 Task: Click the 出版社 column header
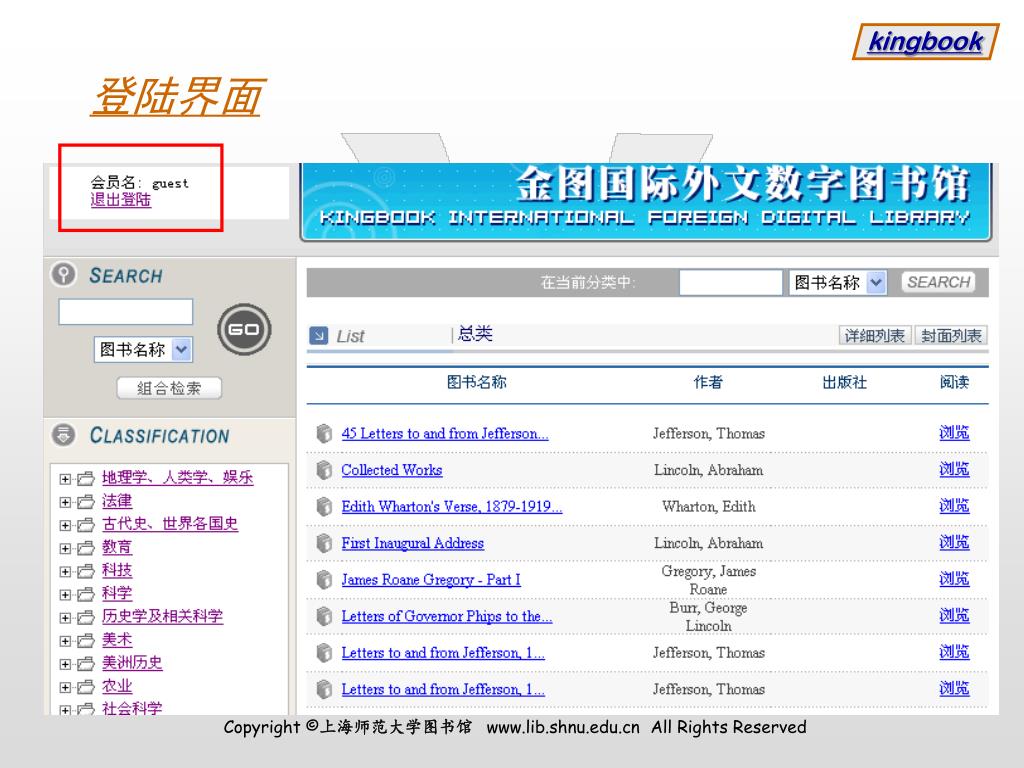[844, 382]
